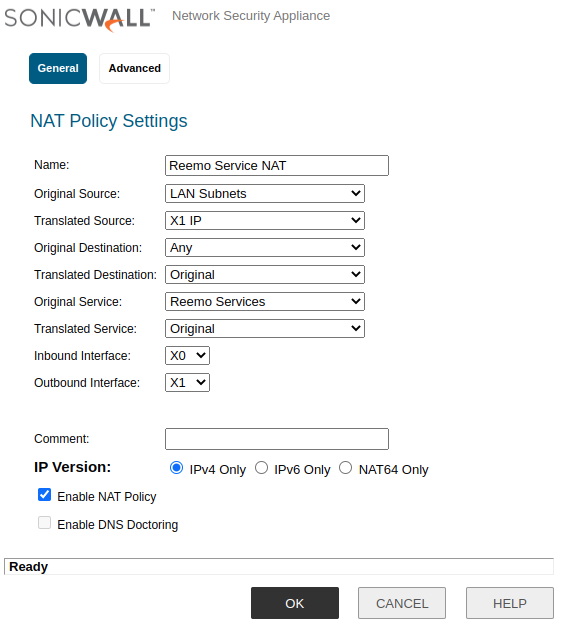563x633 pixels.
Task: Select the IPv4 Only radio button
Action: click(176, 468)
